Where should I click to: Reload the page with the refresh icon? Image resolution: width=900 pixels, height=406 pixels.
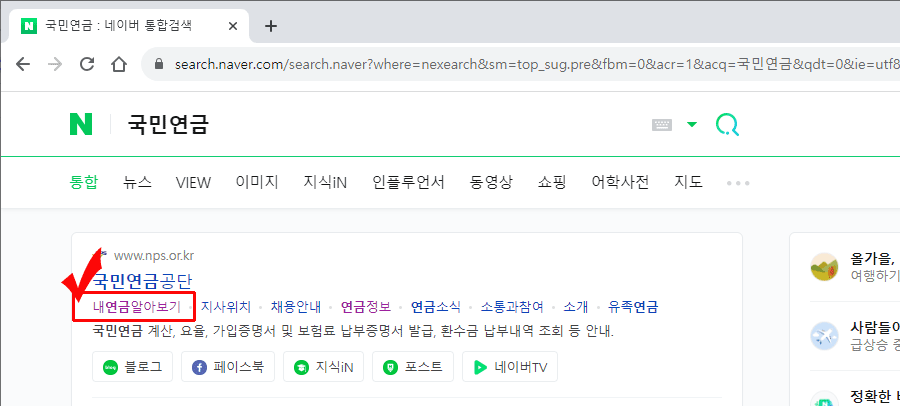pyautogui.click(x=87, y=64)
